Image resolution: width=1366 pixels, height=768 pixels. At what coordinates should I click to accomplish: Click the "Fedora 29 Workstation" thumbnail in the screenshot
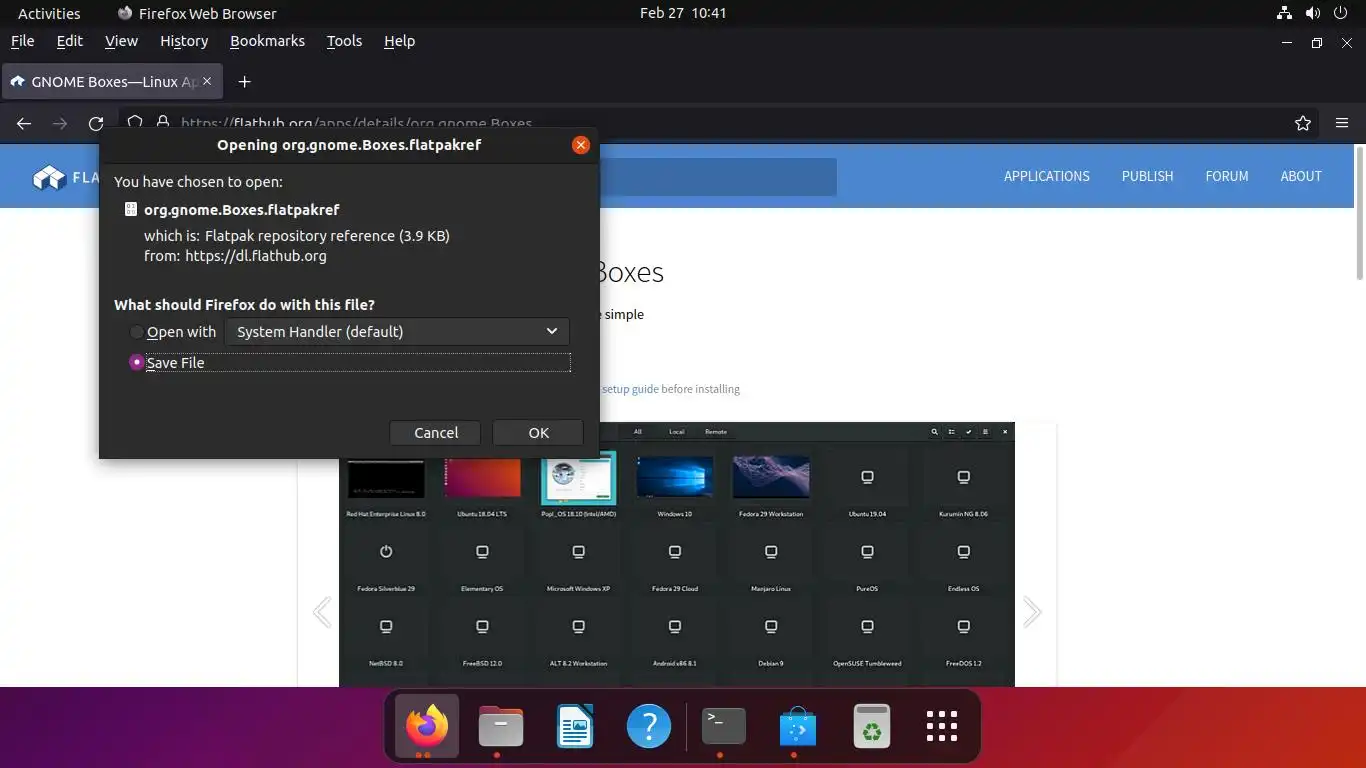click(771, 478)
